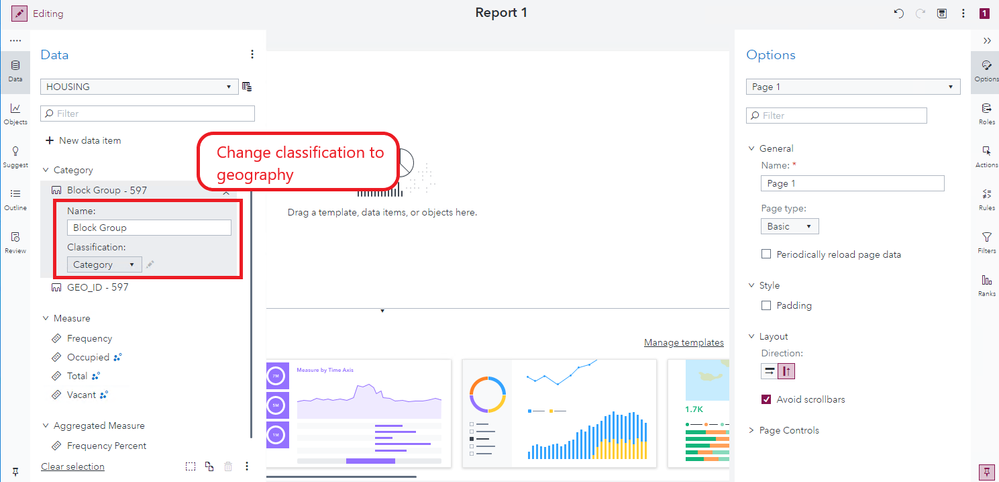Image resolution: width=999 pixels, height=482 pixels.
Task: Click the Clear selection link
Action: (73, 467)
